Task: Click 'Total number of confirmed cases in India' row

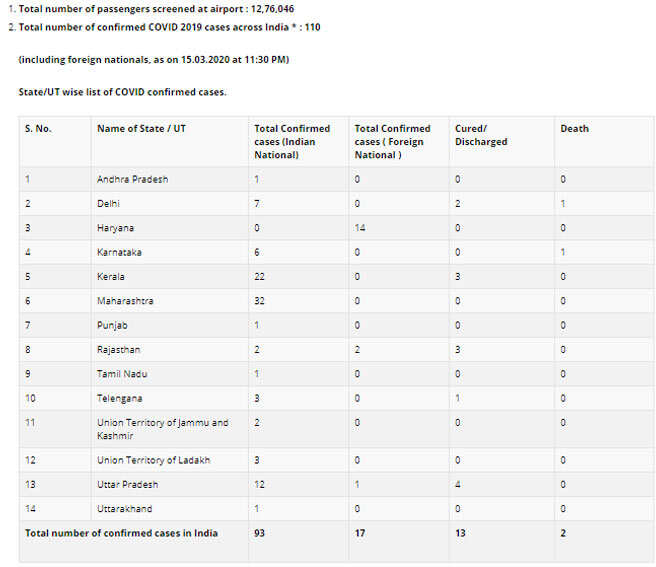Action: tap(336, 541)
